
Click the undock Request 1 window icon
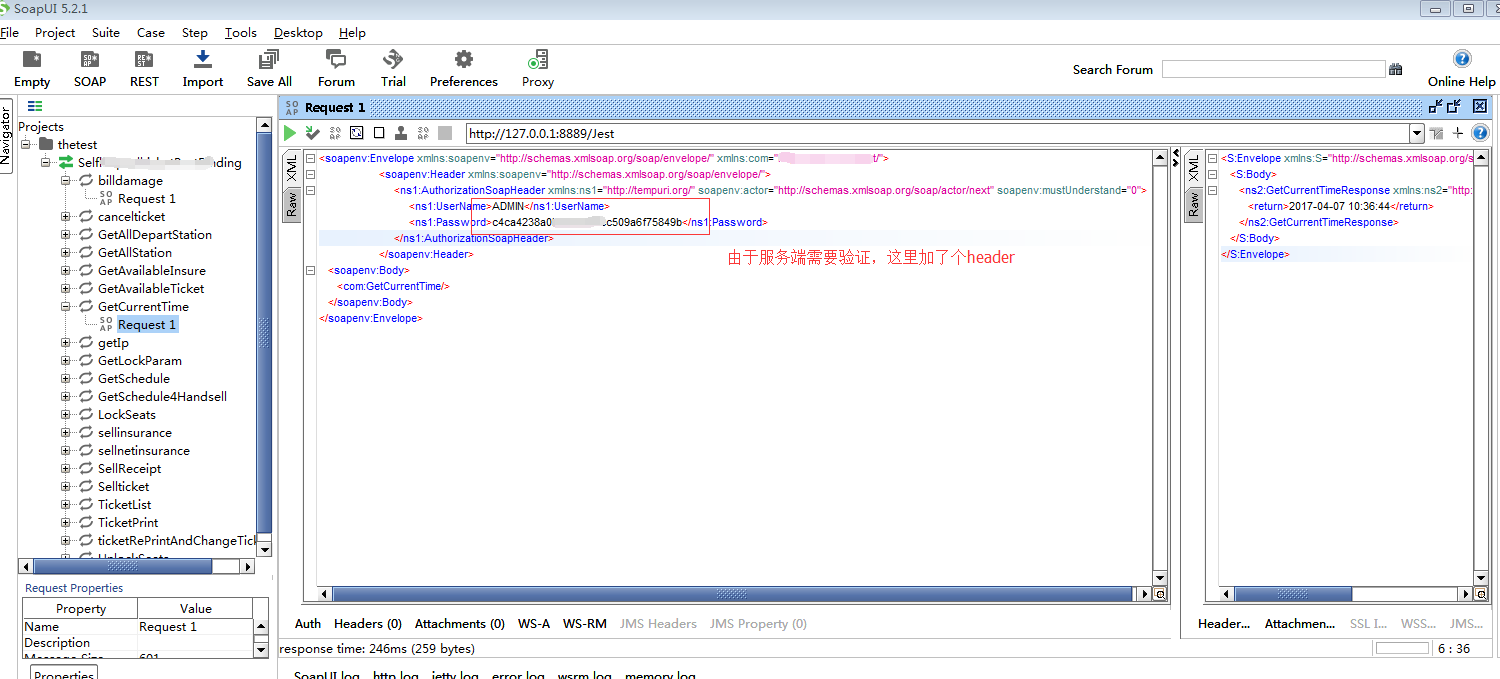[x=1436, y=106]
